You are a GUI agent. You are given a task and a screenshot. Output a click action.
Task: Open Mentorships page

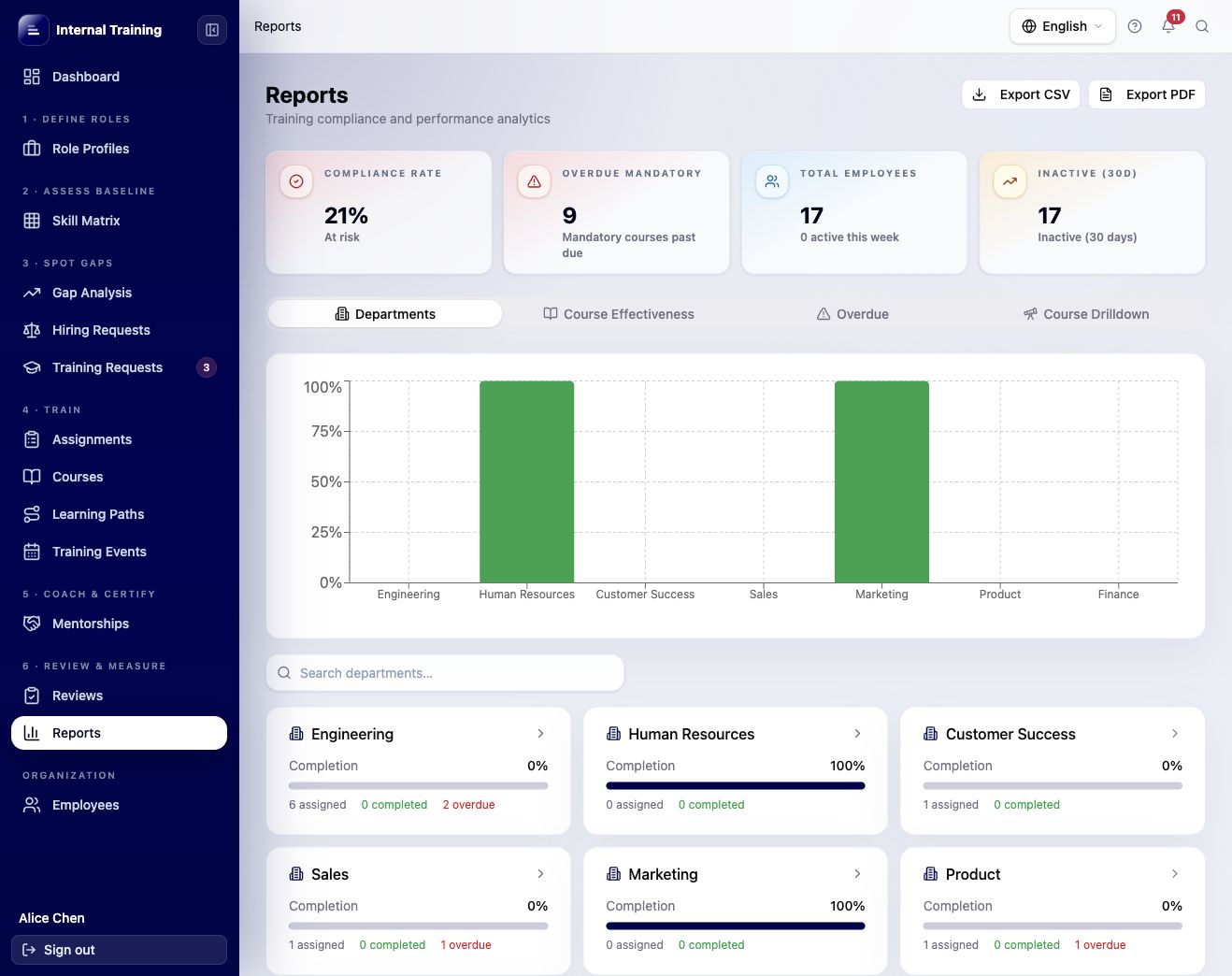point(119,624)
